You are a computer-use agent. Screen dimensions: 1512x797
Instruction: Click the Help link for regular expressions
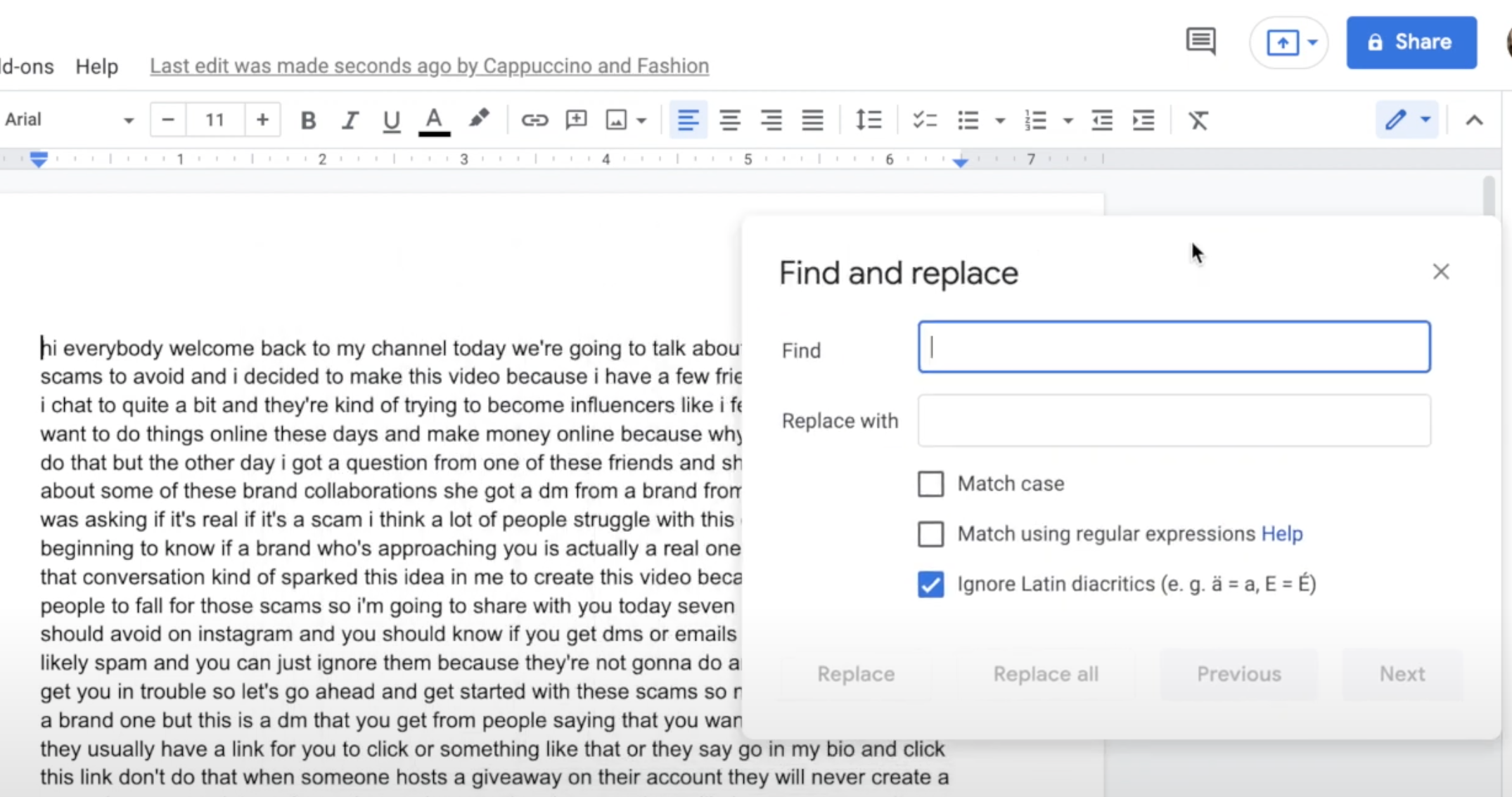pos(1281,534)
